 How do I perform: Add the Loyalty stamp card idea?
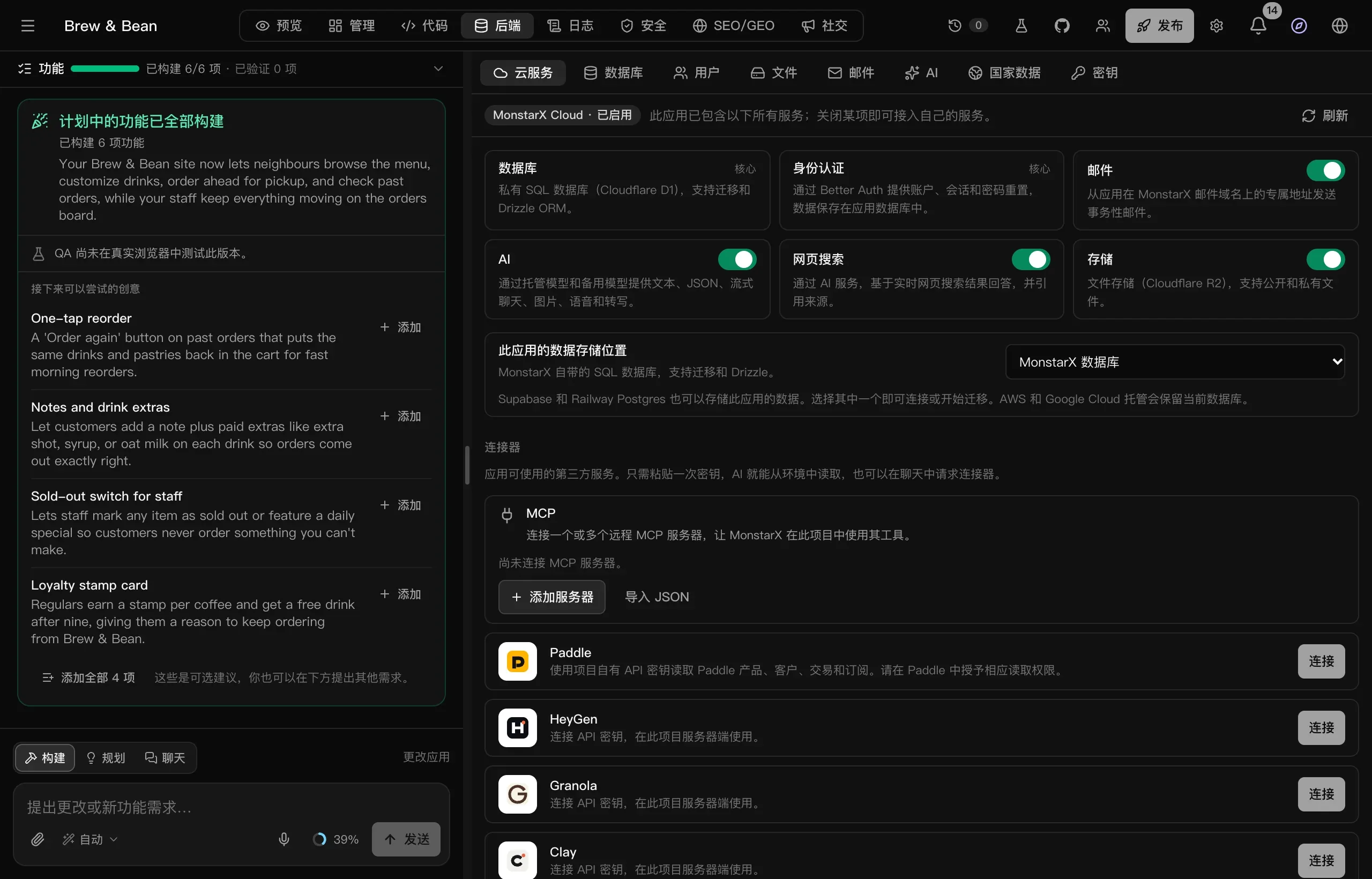click(x=401, y=594)
